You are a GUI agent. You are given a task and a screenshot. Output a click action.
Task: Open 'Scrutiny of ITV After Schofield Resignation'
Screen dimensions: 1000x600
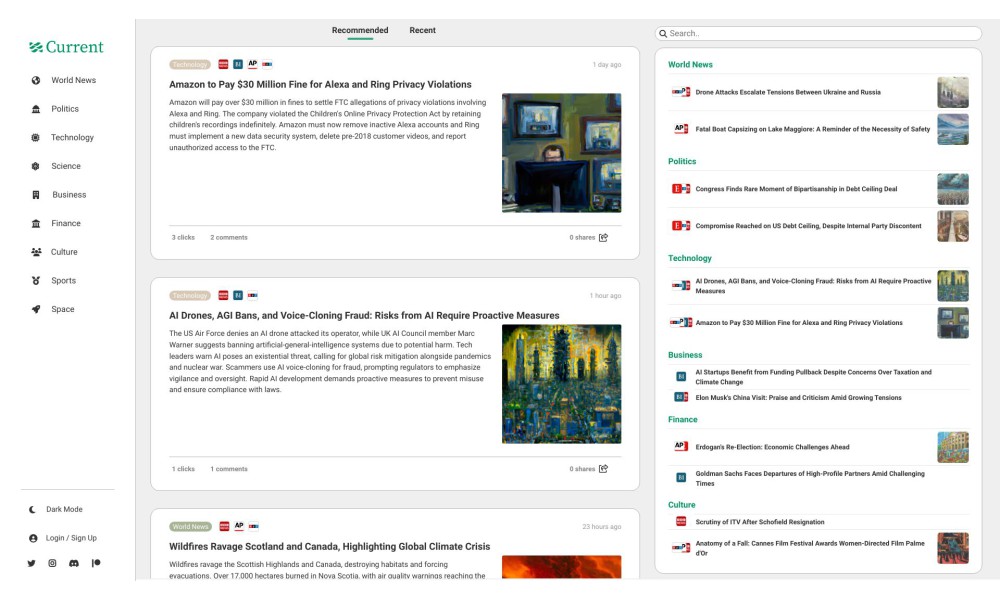pyautogui.click(x=760, y=522)
